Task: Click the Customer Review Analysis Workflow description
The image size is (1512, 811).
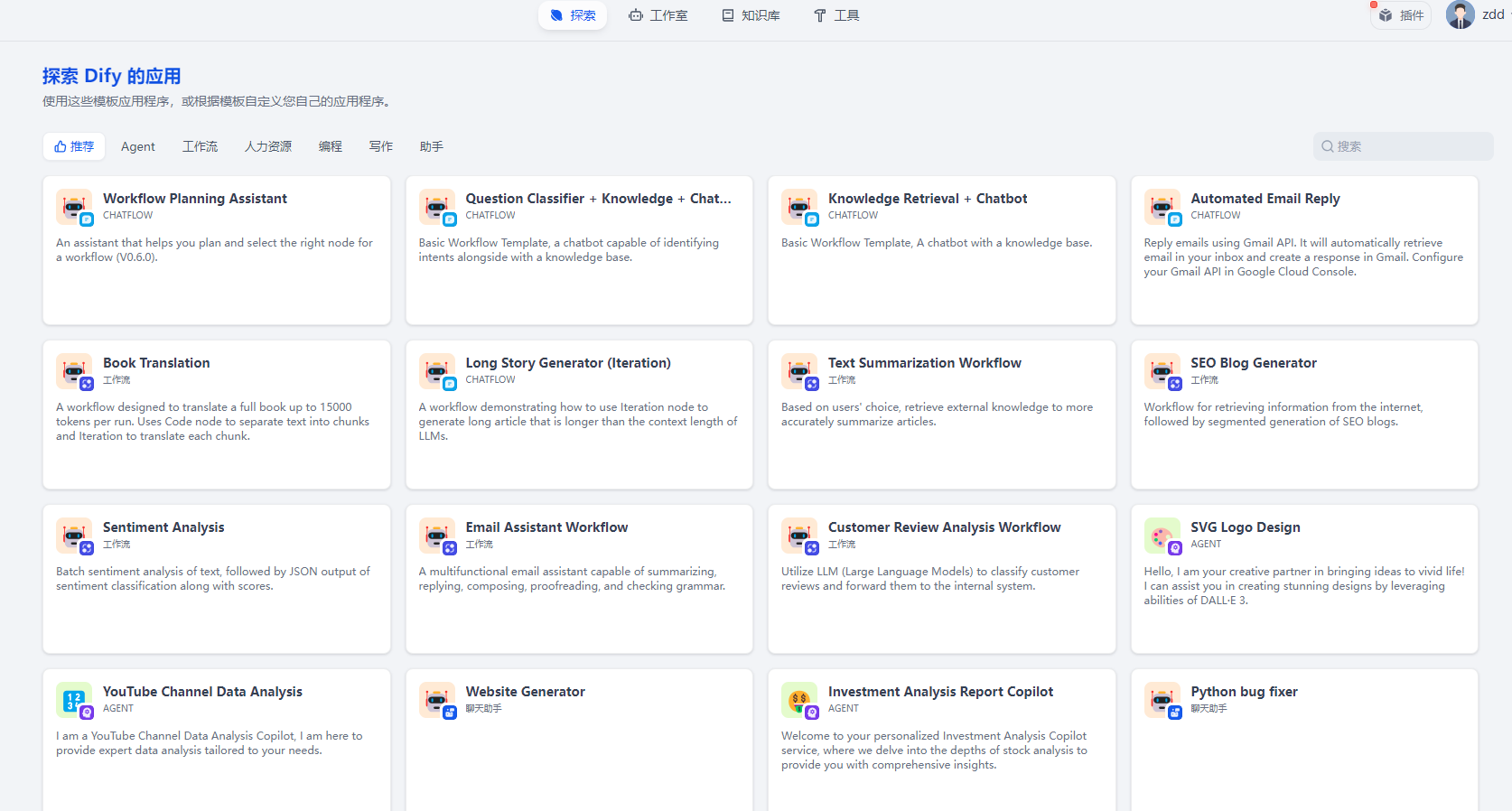Action: 930,579
